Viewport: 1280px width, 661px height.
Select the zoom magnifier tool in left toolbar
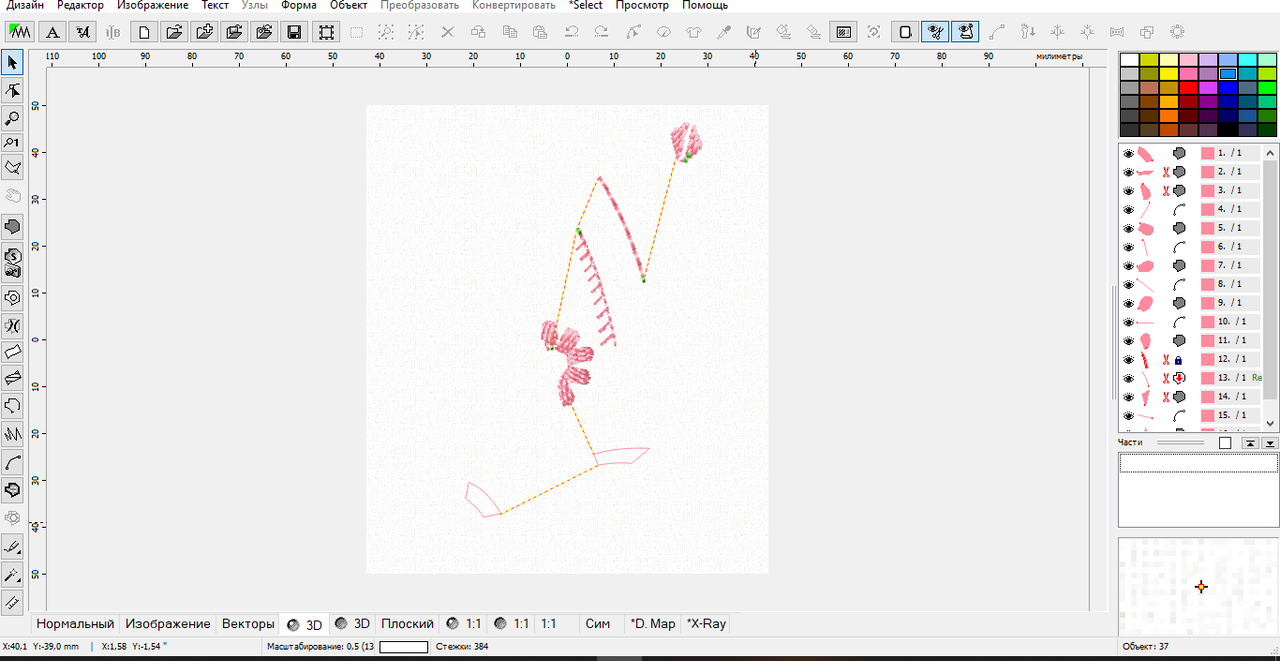[x=13, y=119]
